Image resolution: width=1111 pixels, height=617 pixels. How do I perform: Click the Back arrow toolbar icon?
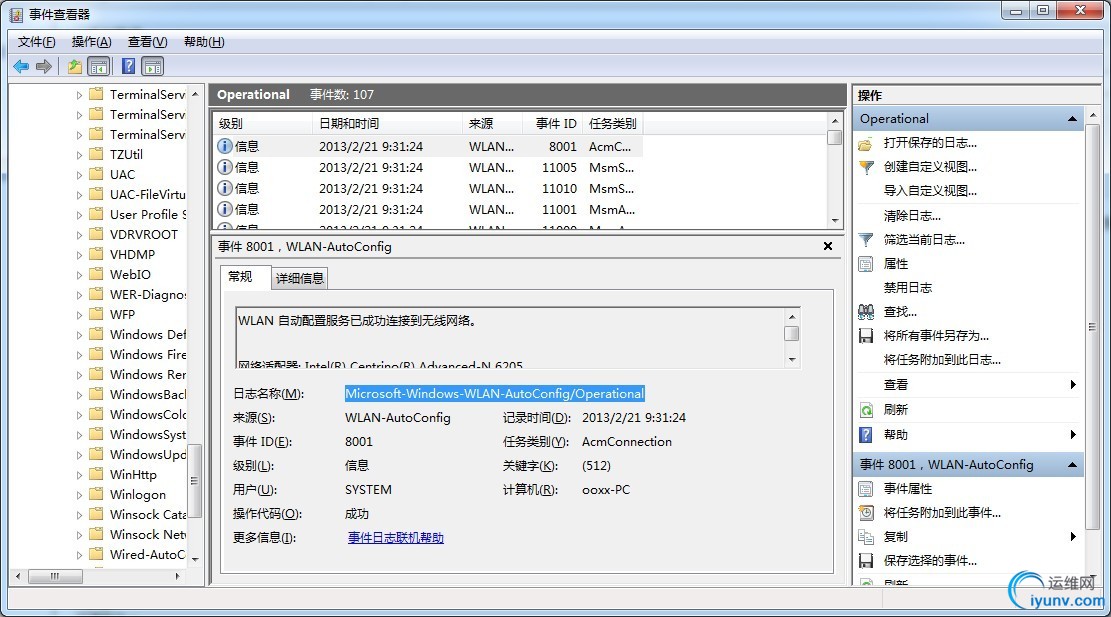[21, 67]
